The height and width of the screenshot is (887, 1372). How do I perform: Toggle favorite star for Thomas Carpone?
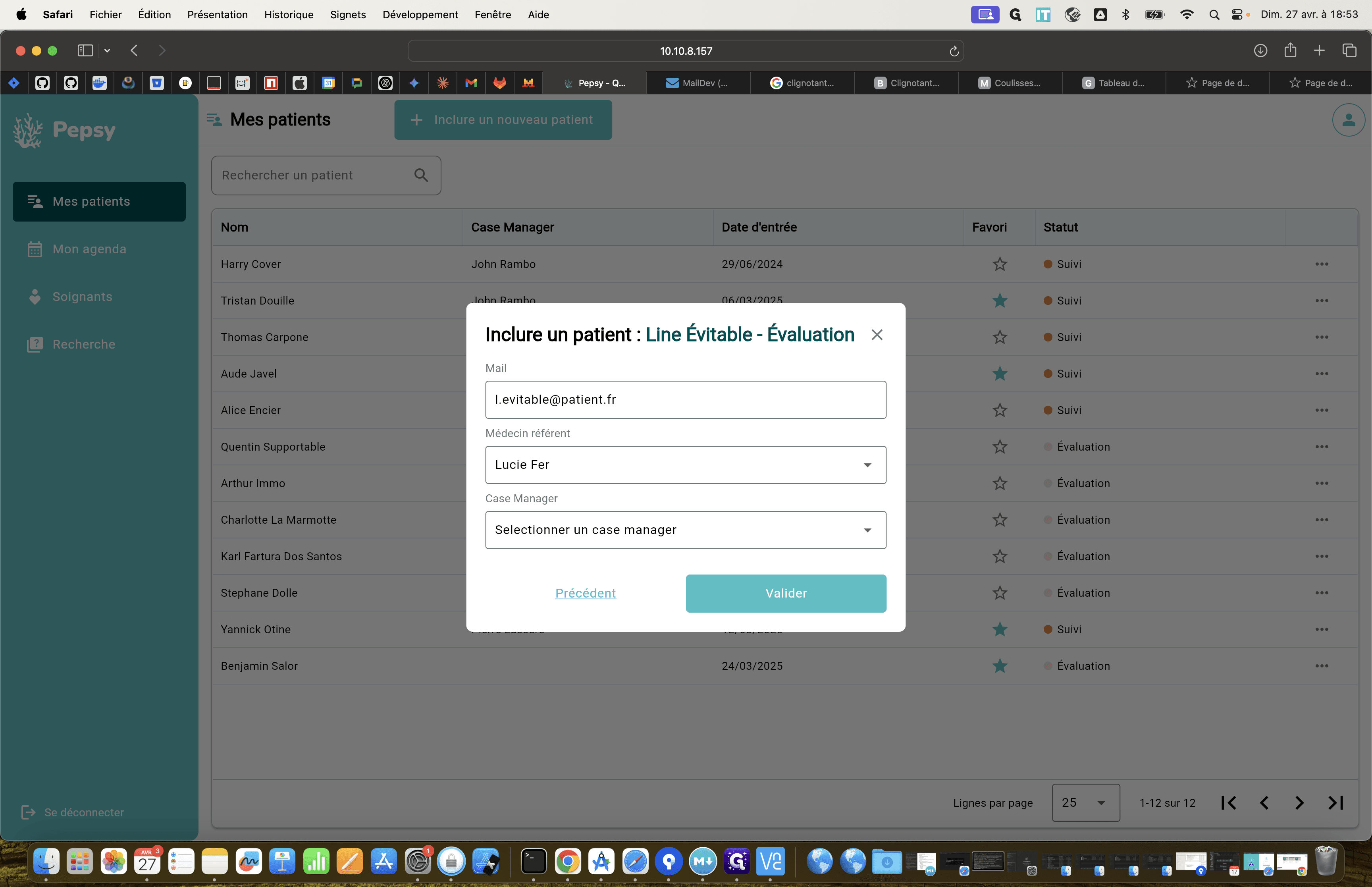[1000, 337]
